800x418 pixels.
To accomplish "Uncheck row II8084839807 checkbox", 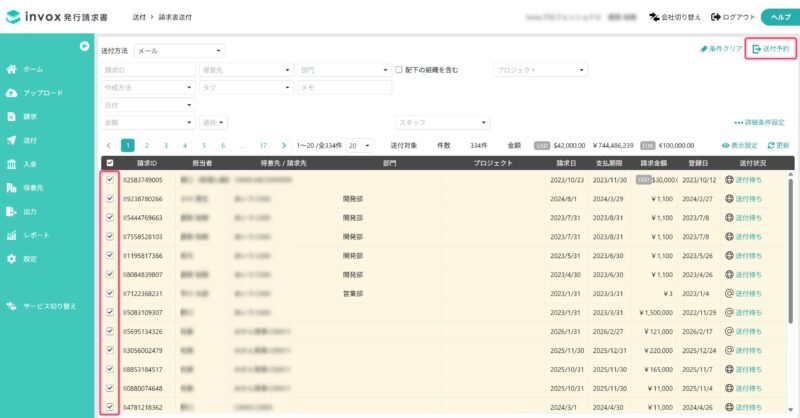I will (110, 274).
